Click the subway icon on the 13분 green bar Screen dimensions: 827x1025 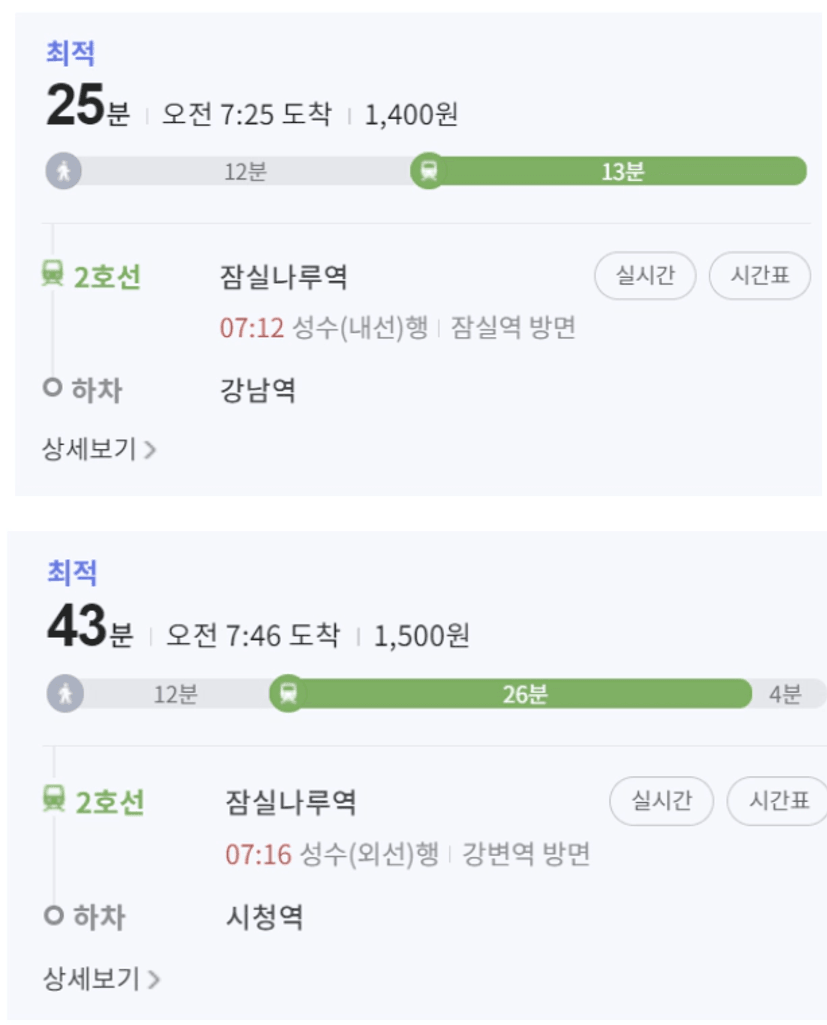coord(429,171)
